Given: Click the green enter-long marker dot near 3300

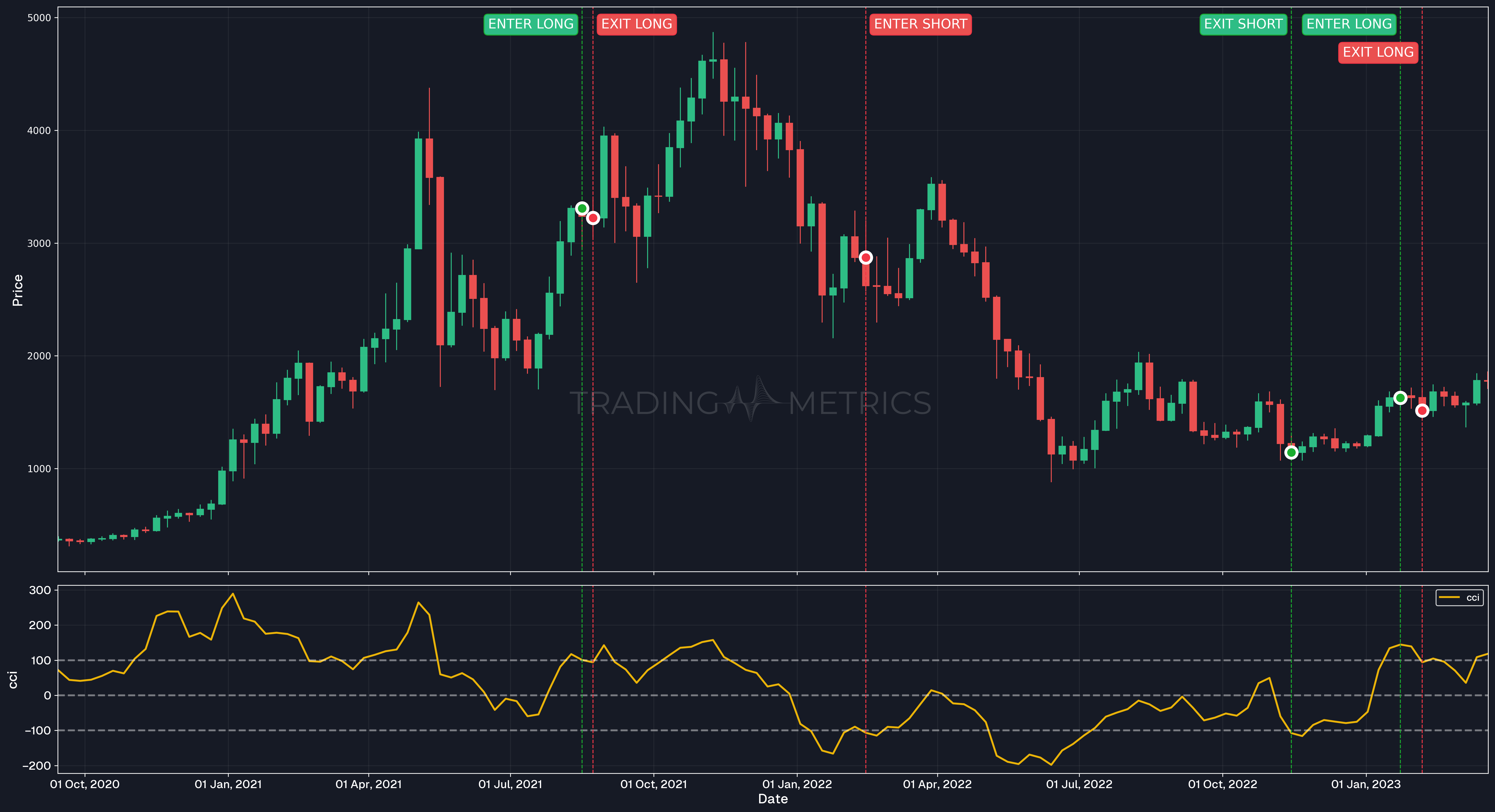Looking at the screenshot, I should click(582, 209).
